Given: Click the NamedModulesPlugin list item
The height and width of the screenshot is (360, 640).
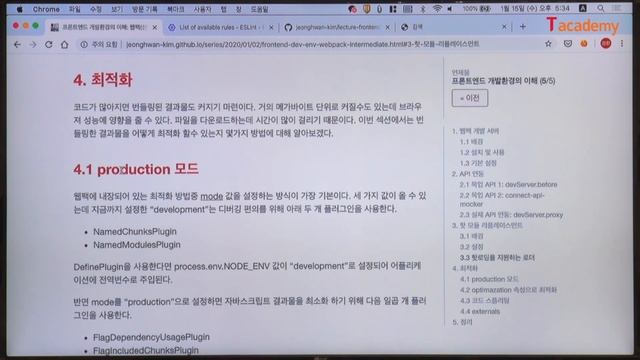Looking at the screenshot, I should [x=137, y=245].
